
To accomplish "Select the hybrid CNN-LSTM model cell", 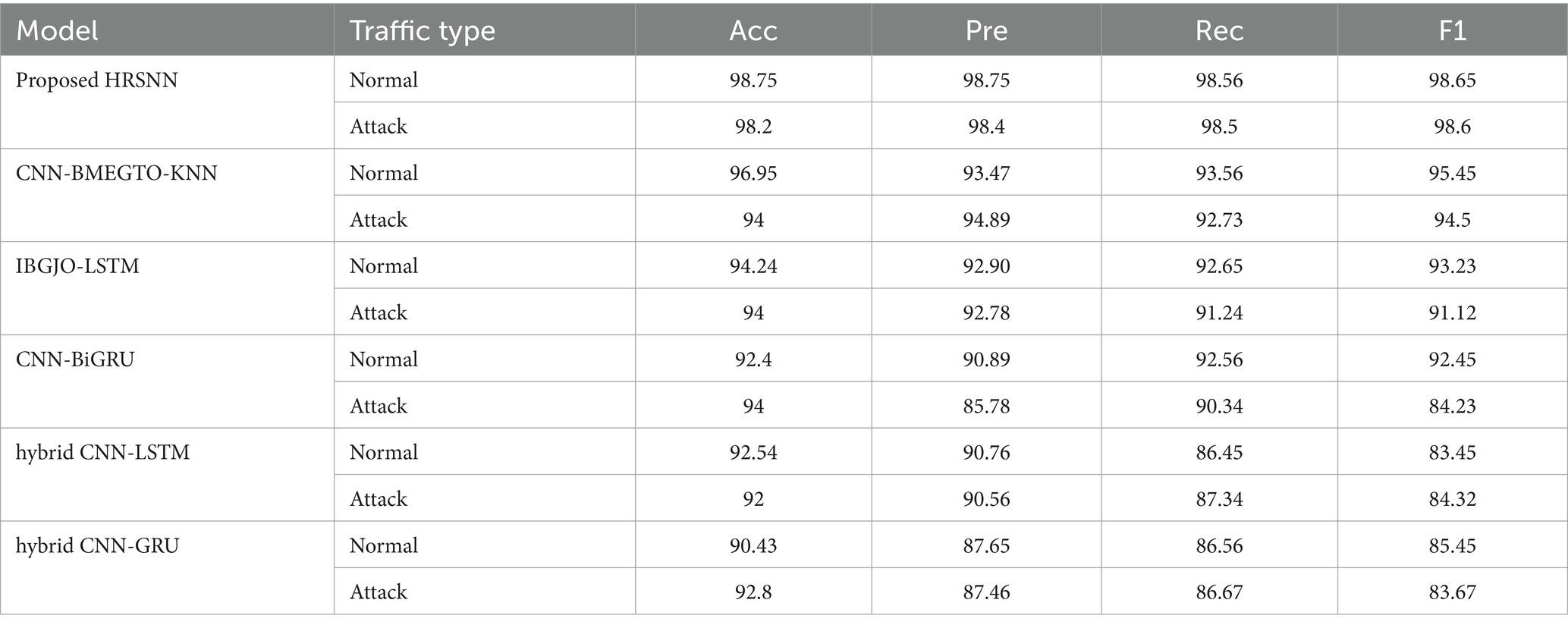I will point(102,453).
